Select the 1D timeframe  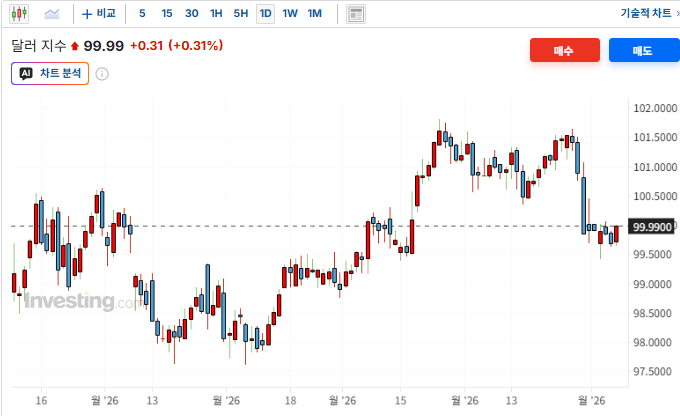tap(265, 14)
